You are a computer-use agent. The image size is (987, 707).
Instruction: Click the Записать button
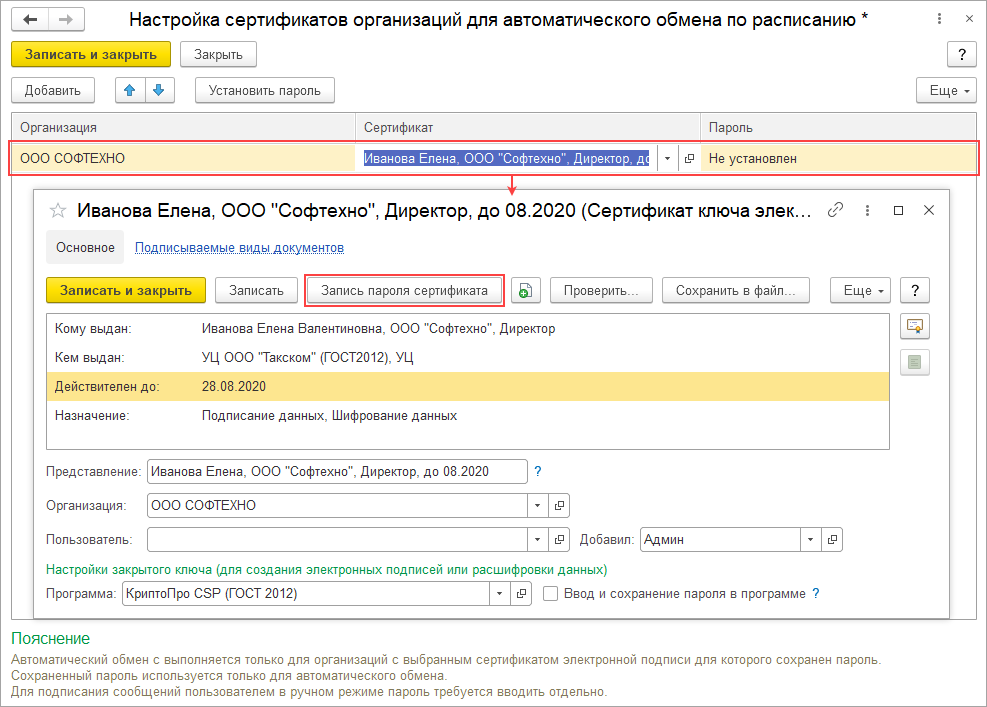point(256,290)
